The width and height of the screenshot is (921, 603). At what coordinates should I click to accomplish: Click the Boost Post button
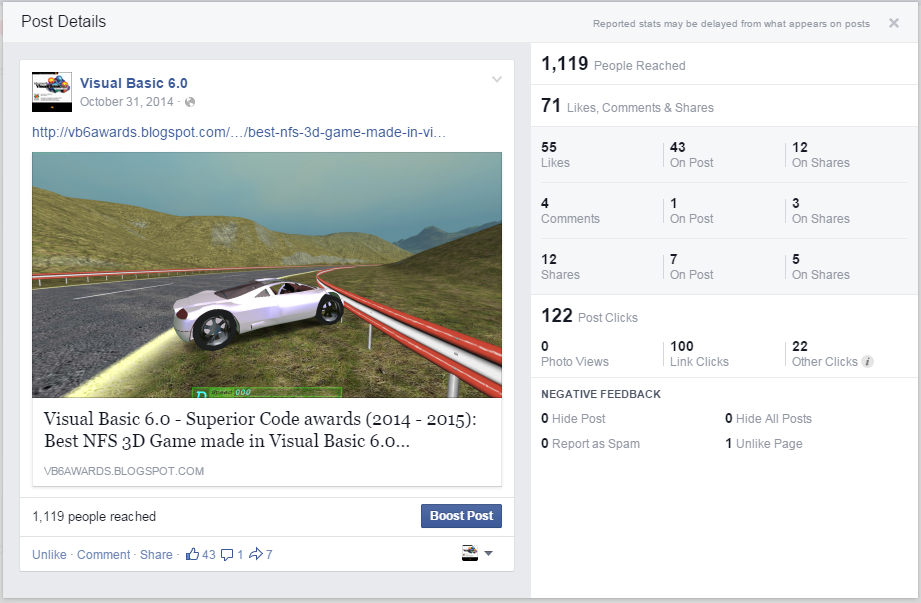point(461,516)
